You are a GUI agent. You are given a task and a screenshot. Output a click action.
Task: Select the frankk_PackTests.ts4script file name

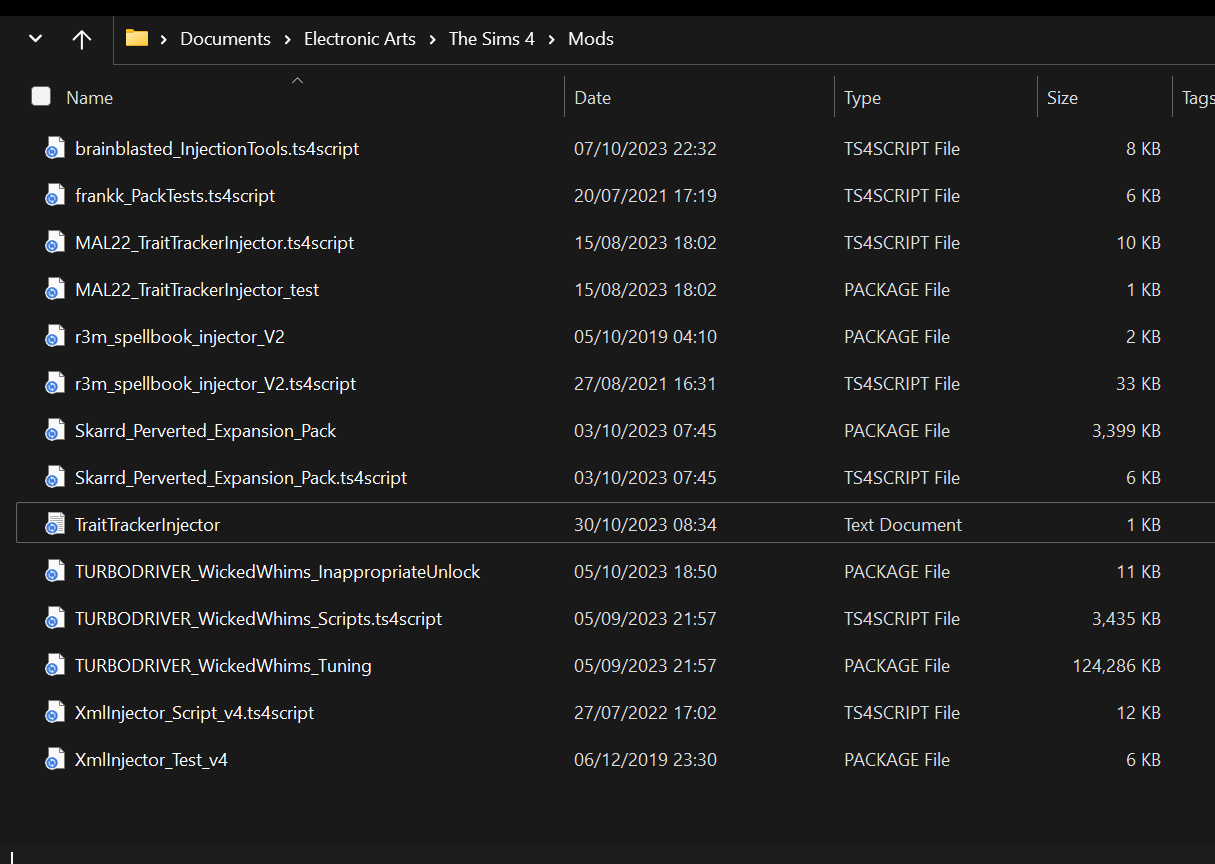[x=175, y=196]
